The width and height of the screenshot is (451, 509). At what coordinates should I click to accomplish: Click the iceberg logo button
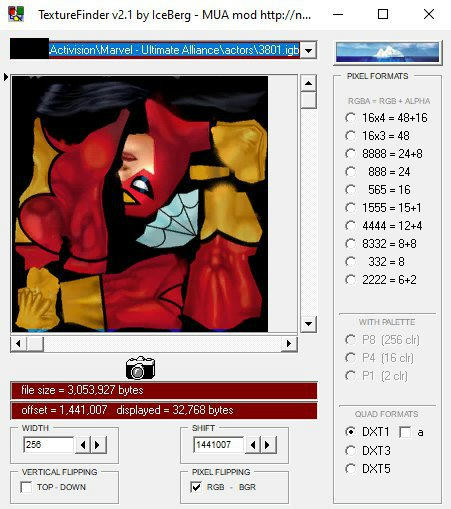pyautogui.click(x=388, y=52)
